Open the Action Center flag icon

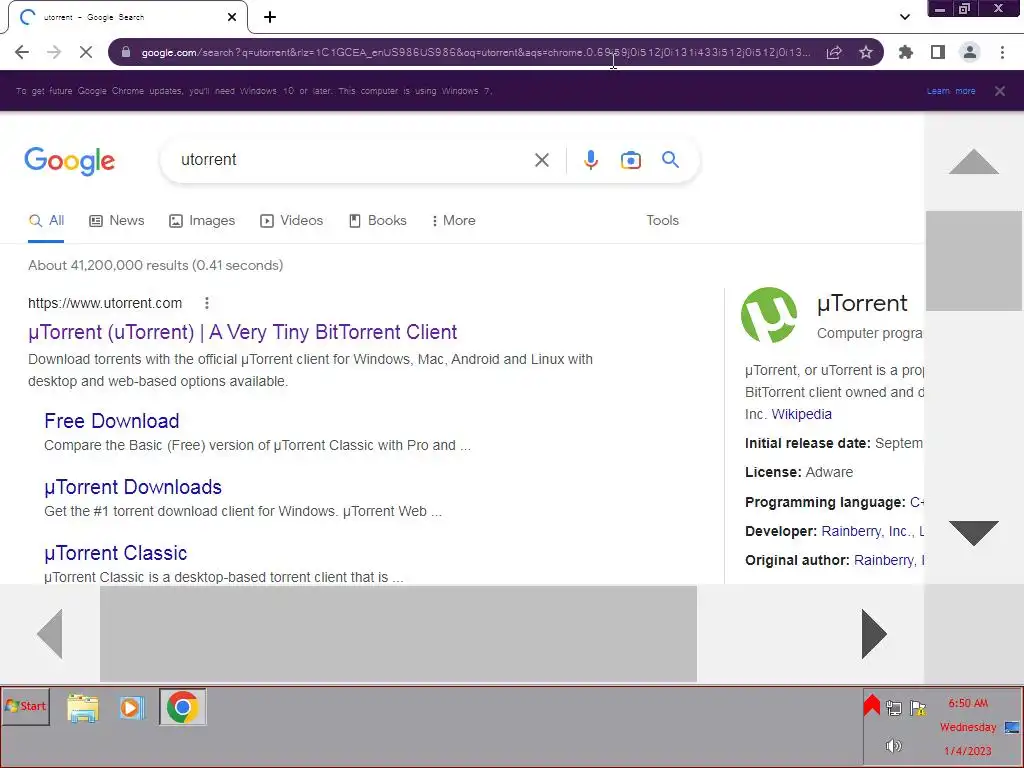click(918, 707)
